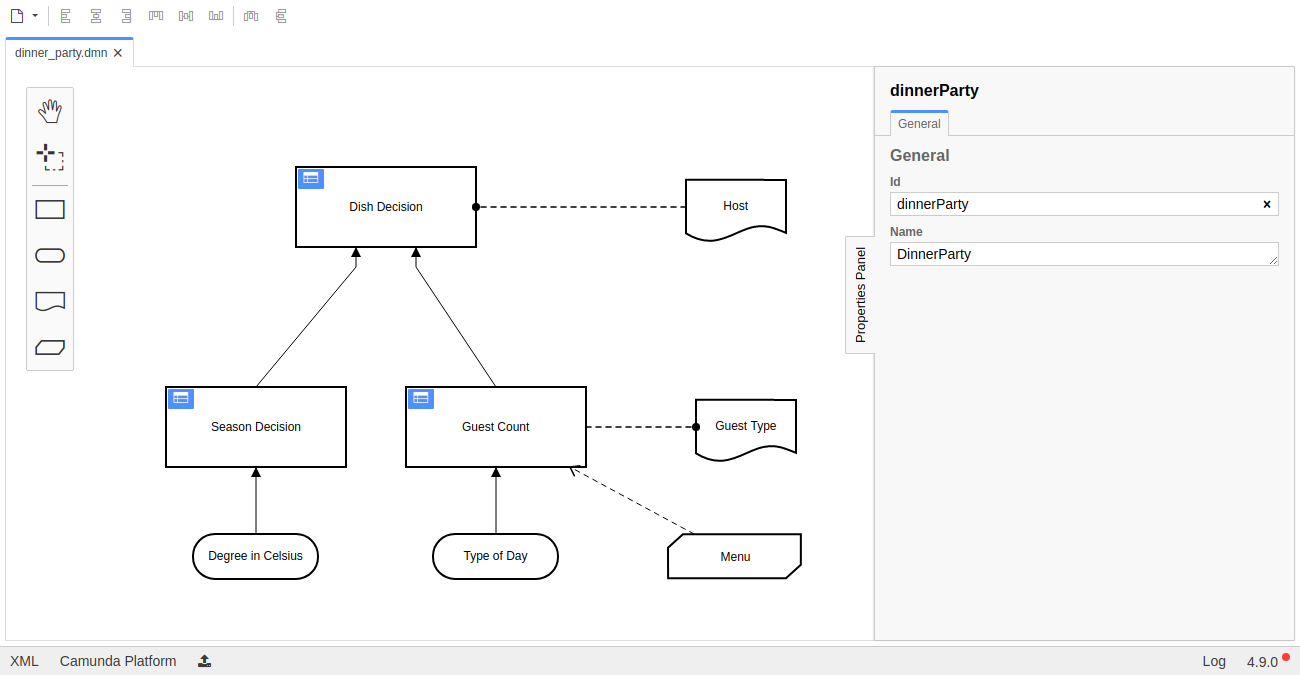Pick the Business Knowledge Model shape tool

coord(50,347)
